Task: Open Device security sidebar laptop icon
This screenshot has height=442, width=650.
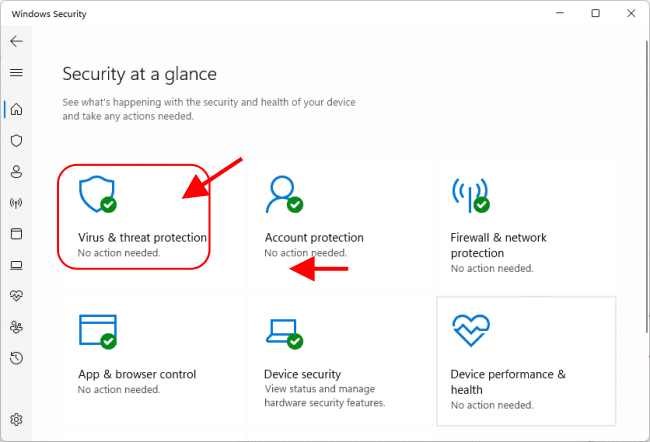Action: coord(16,265)
